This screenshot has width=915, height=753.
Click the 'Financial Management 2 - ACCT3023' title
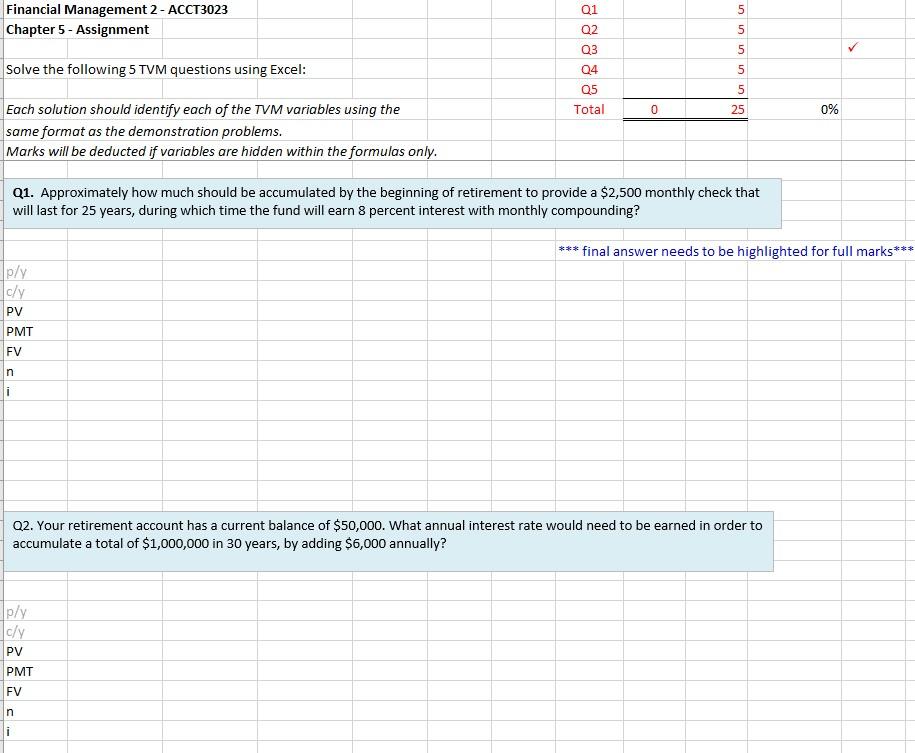tap(115, 9)
